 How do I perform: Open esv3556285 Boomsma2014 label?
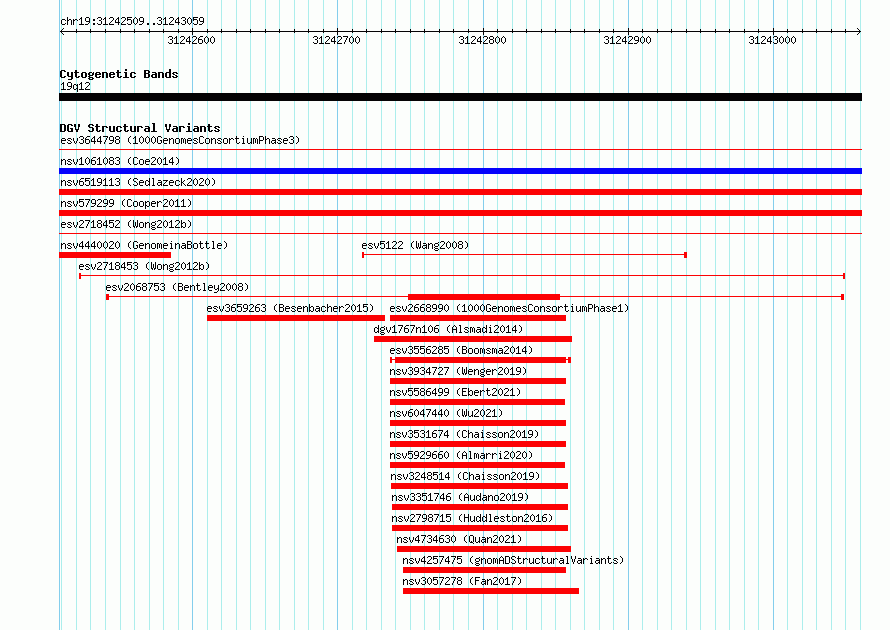click(x=461, y=350)
